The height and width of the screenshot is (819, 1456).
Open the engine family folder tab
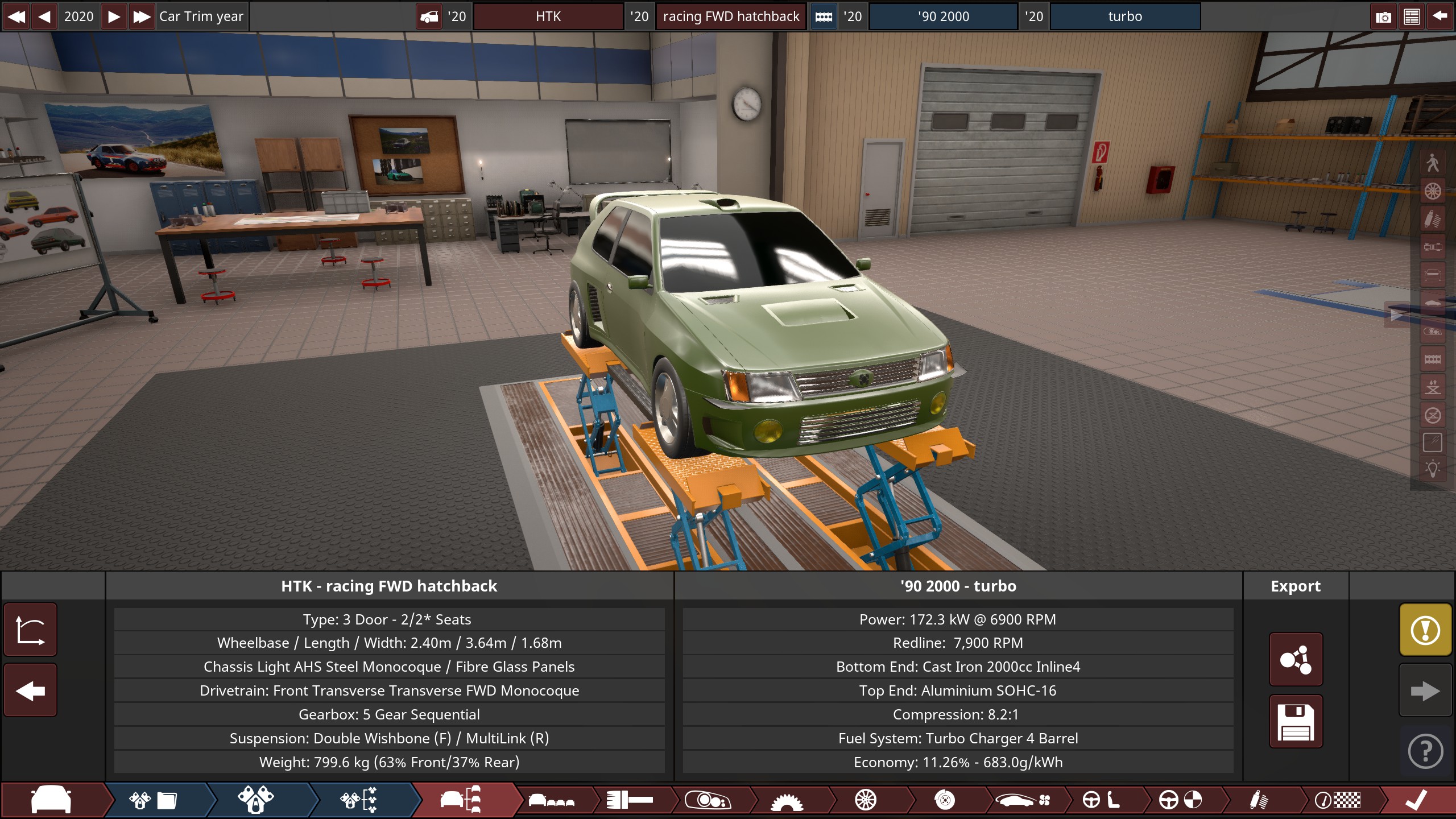coord(154,800)
